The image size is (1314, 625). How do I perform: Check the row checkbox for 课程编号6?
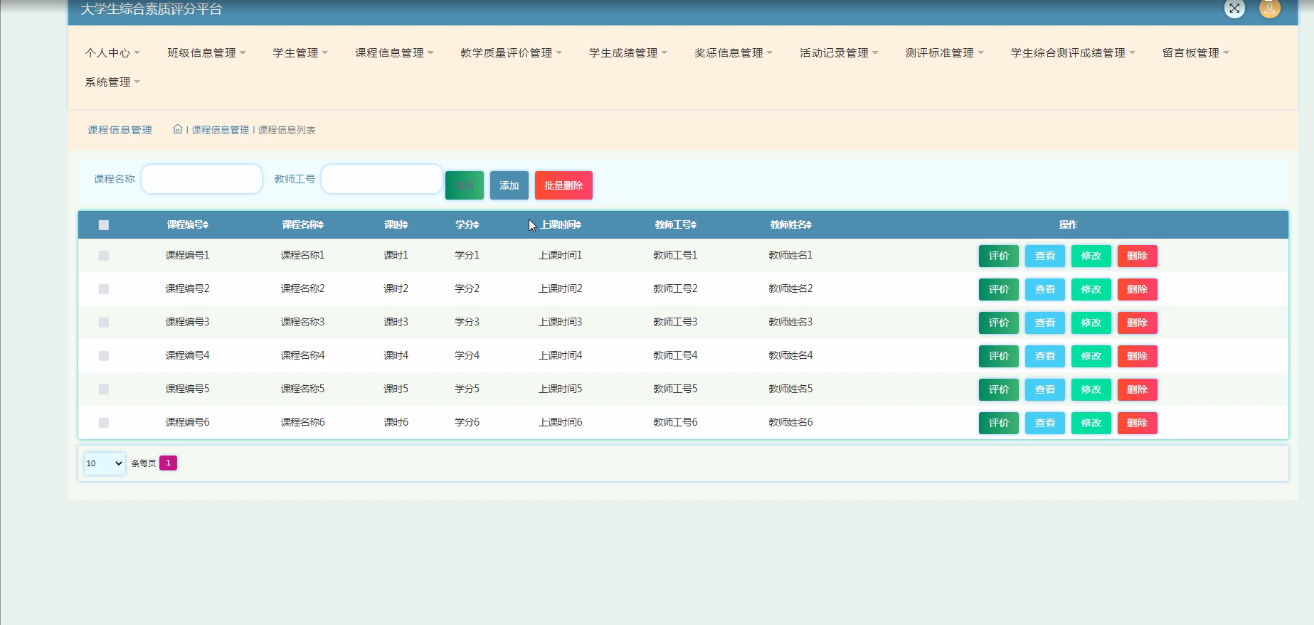pyautogui.click(x=104, y=423)
